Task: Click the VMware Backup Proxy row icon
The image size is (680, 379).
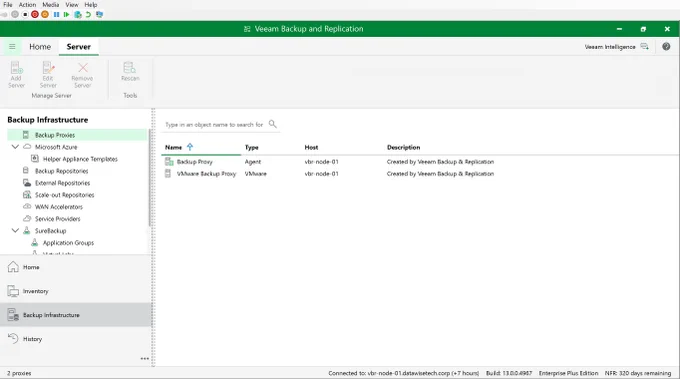Action: click(x=168, y=173)
